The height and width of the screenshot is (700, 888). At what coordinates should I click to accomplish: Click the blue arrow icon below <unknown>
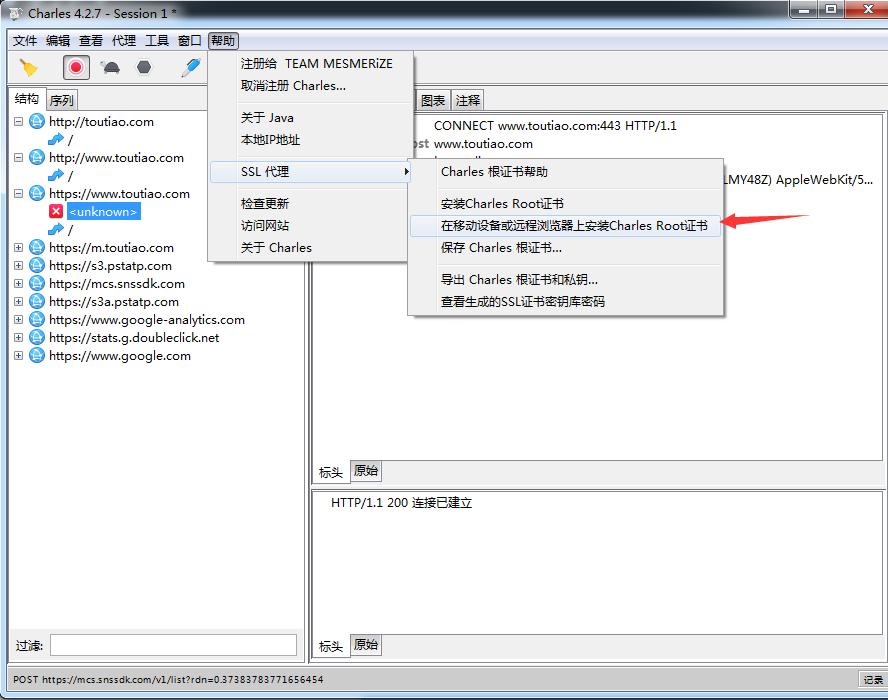pyautogui.click(x=56, y=229)
